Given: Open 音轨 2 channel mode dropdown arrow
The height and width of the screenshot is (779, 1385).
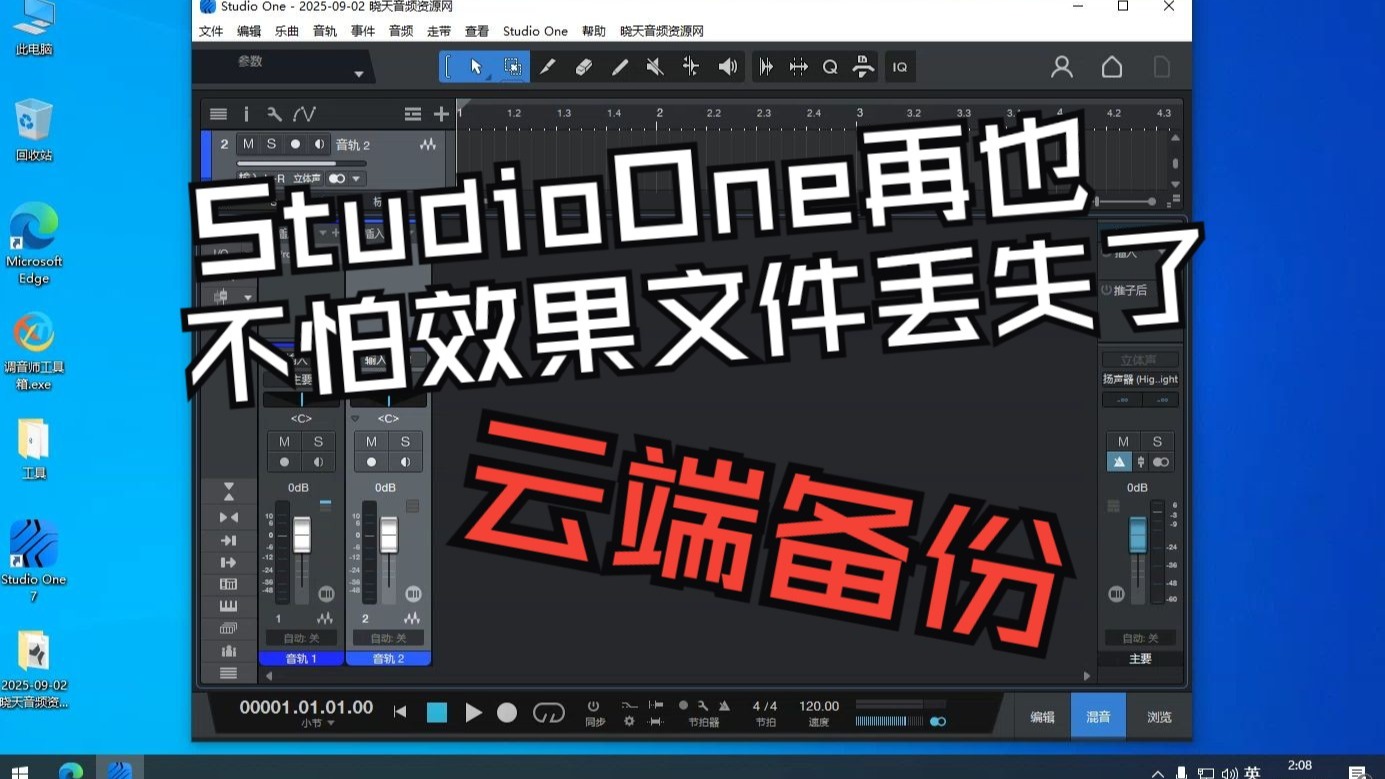Looking at the screenshot, I should [356, 179].
